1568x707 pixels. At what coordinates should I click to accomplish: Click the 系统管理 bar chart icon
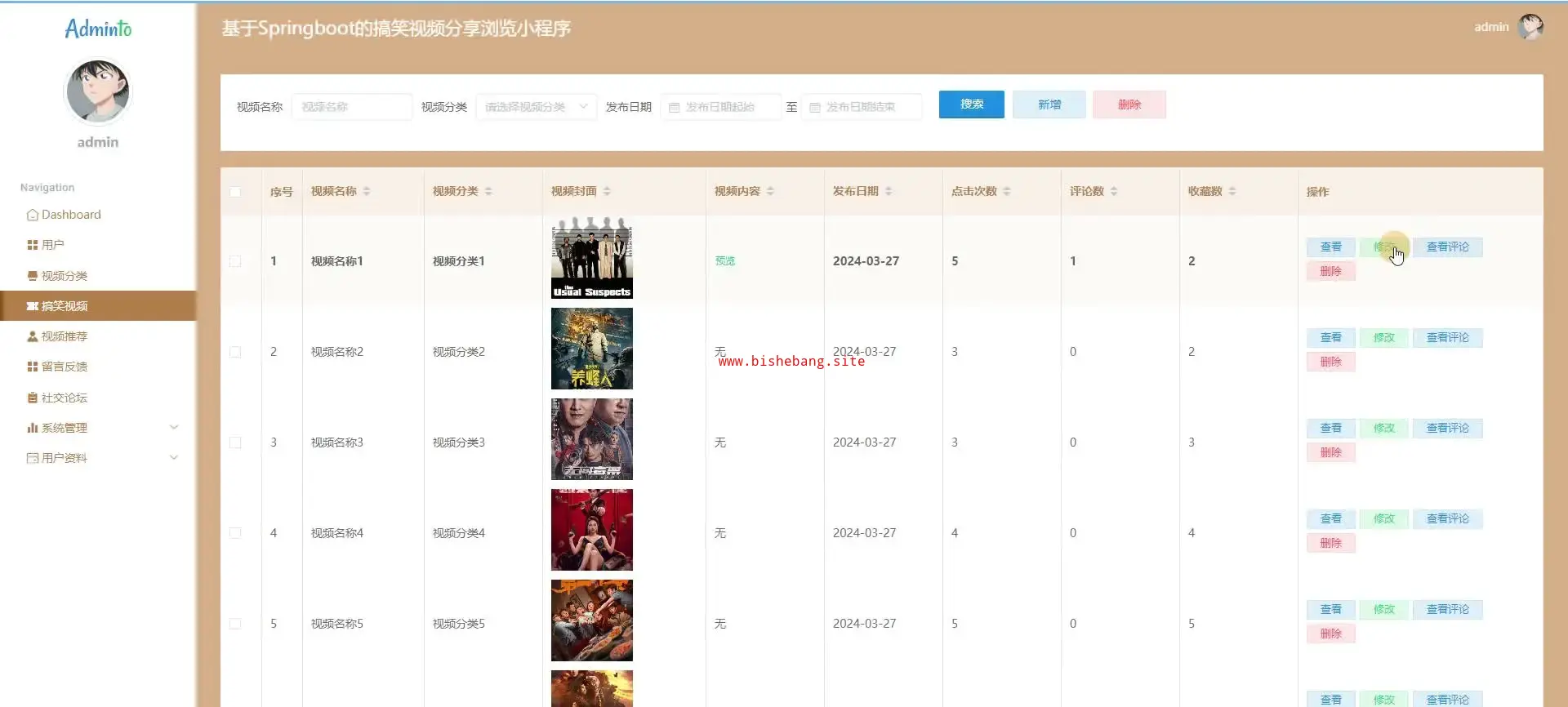33,428
